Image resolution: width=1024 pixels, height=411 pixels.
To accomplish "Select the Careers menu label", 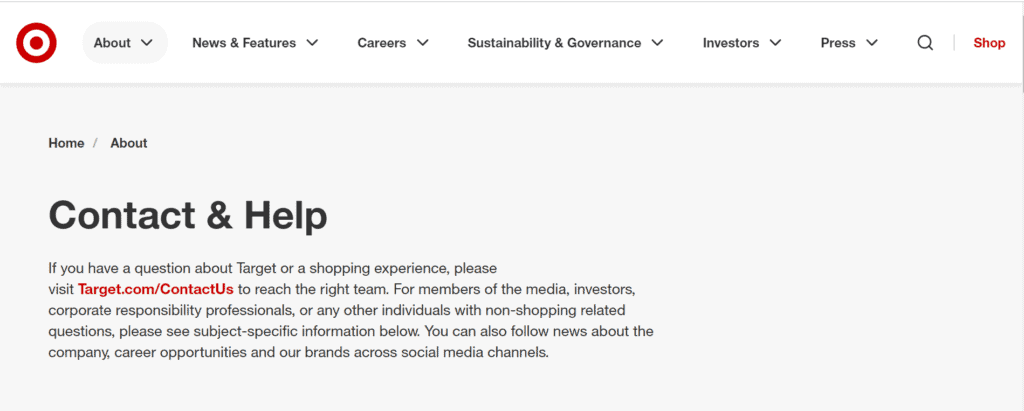I will pyautogui.click(x=381, y=42).
